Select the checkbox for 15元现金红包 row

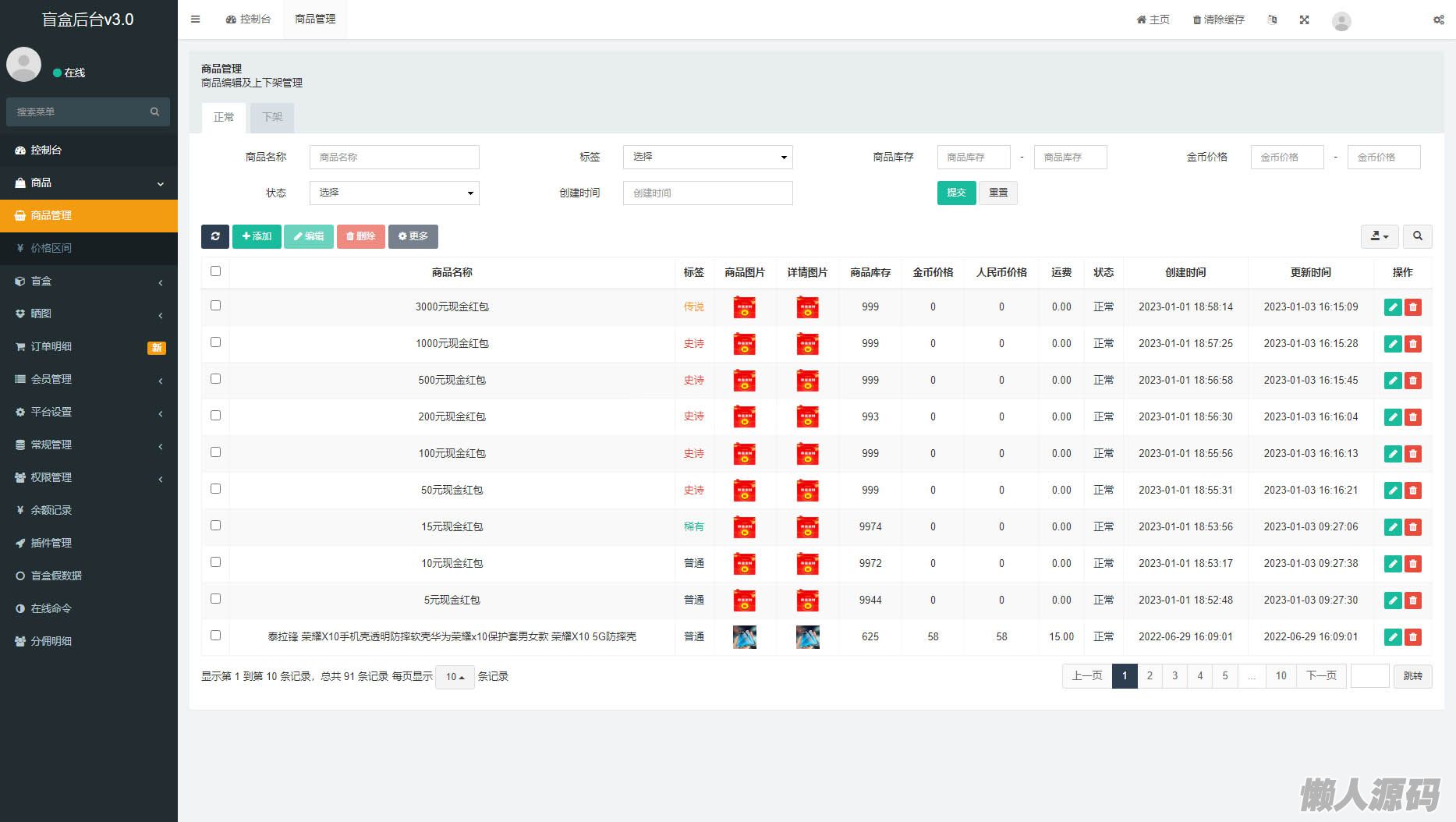[216, 526]
